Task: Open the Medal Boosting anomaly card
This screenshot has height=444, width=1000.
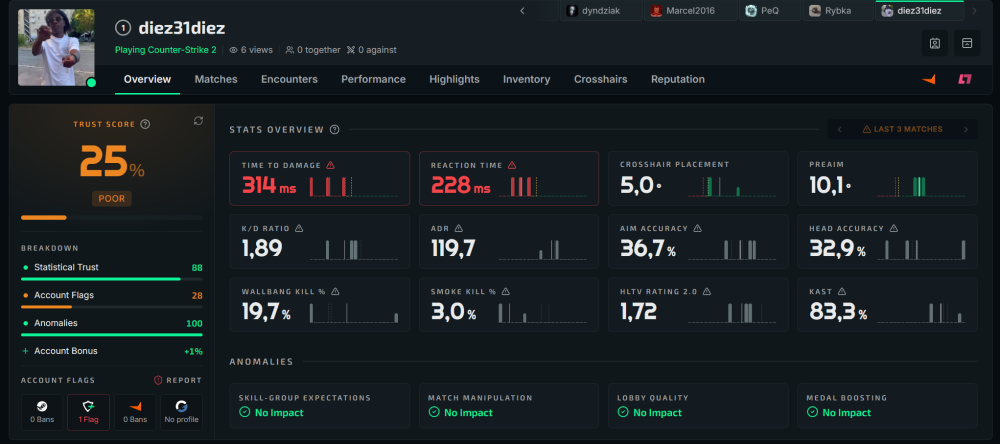Action: click(x=887, y=406)
